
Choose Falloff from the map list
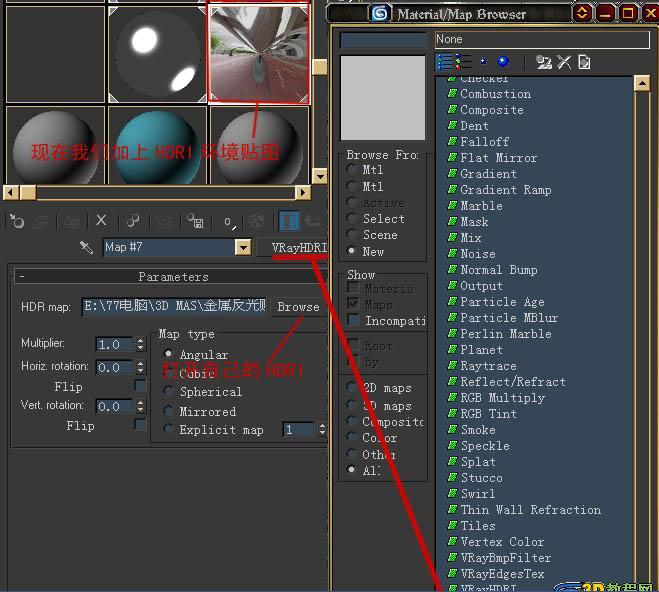point(484,142)
